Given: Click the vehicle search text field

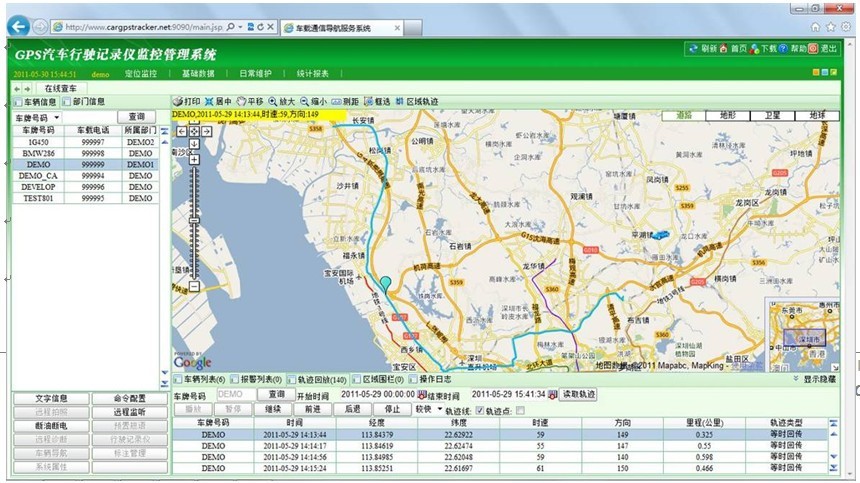Looking at the screenshot, I should [89, 117].
